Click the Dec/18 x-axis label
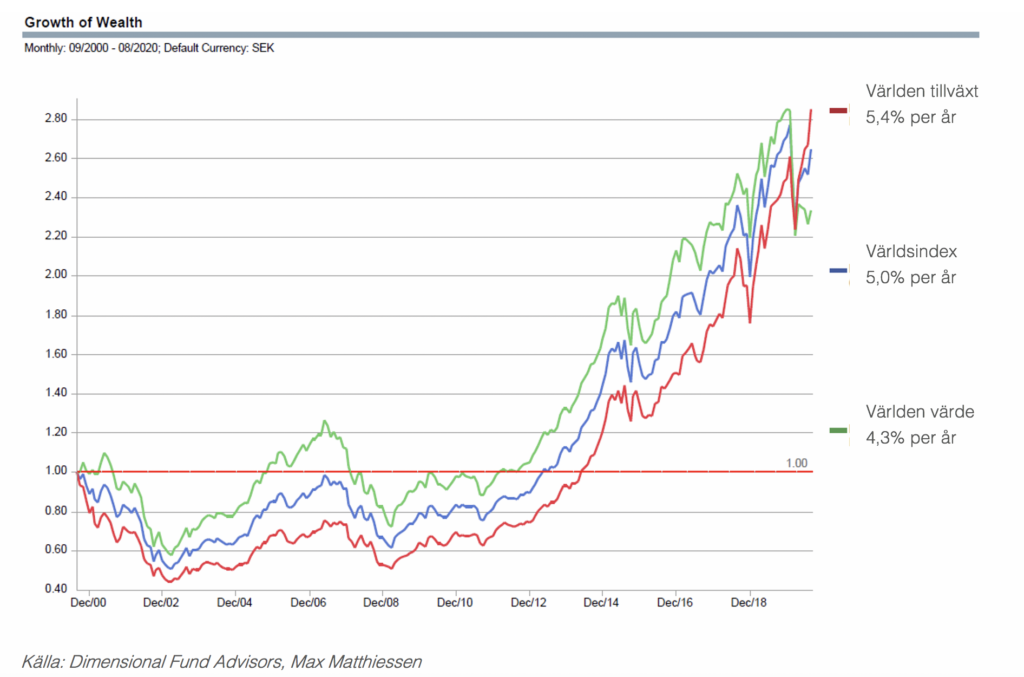The width and height of the screenshot is (1024, 677). point(748,603)
